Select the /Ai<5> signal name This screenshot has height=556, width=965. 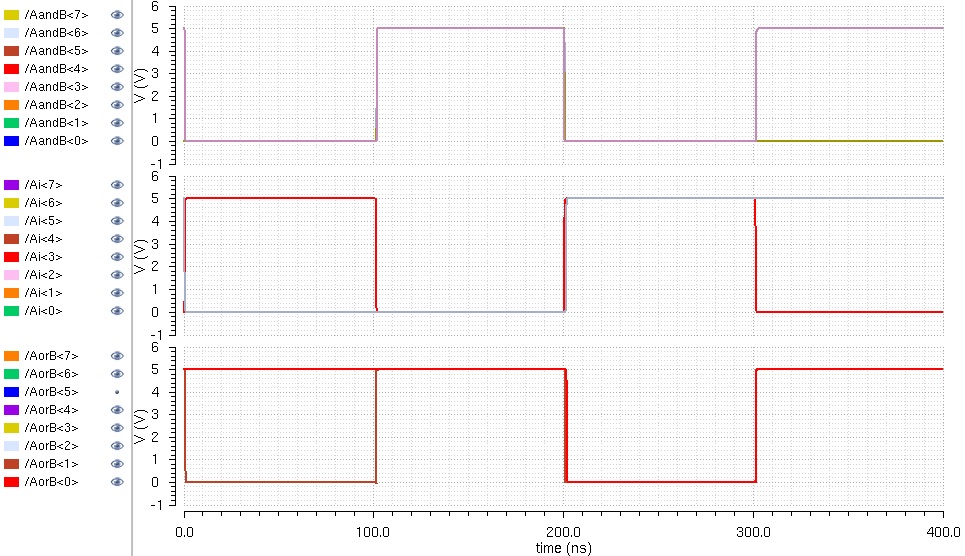click(x=43, y=220)
